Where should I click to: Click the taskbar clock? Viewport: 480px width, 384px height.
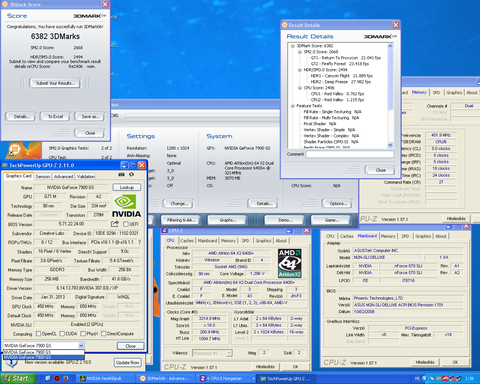469,378
